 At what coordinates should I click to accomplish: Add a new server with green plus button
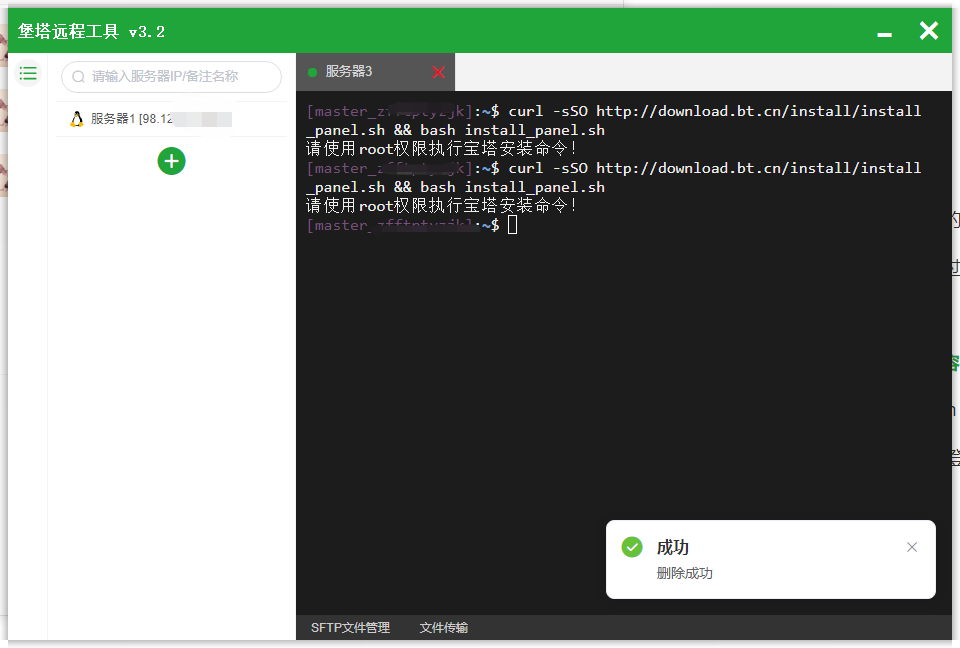(x=171, y=161)
